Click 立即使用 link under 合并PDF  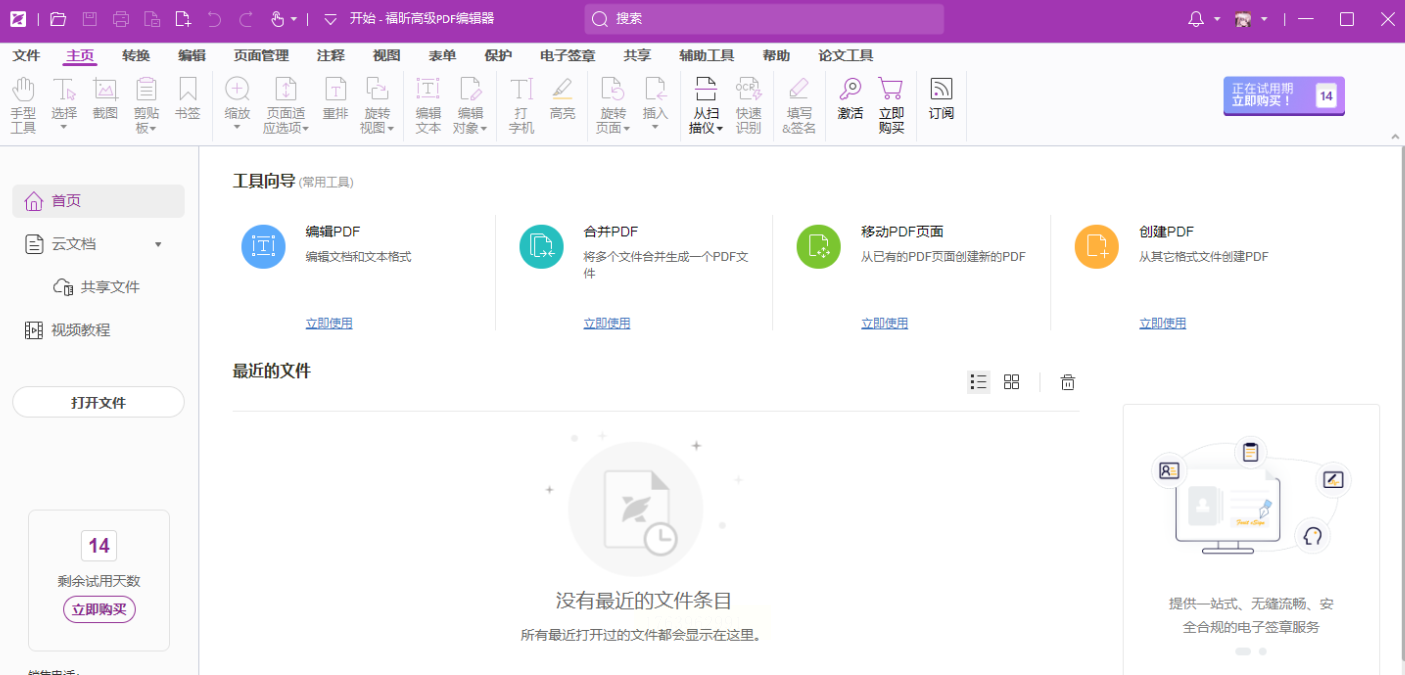(x=607, y=323)
